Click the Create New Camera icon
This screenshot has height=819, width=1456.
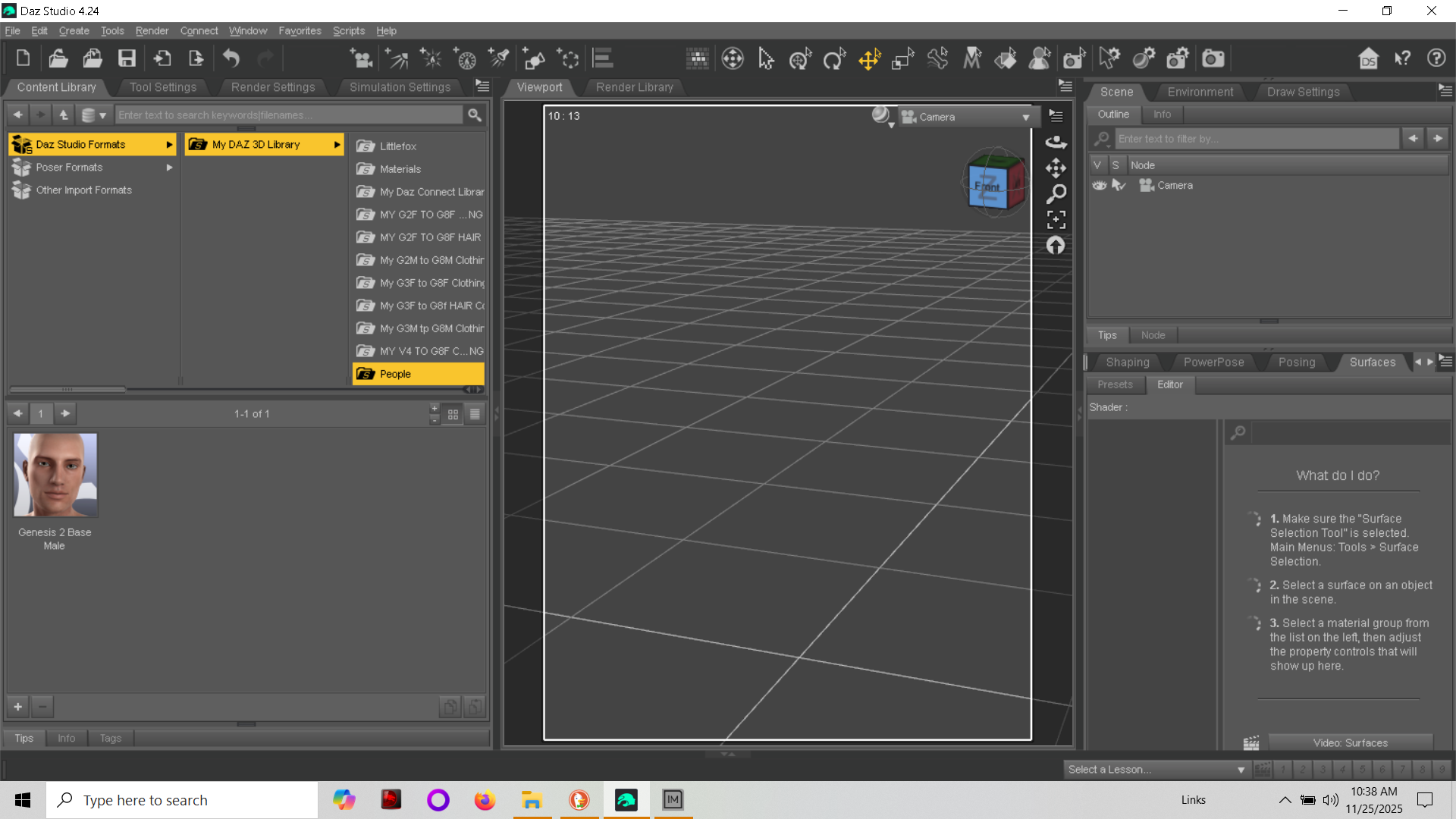361,58
